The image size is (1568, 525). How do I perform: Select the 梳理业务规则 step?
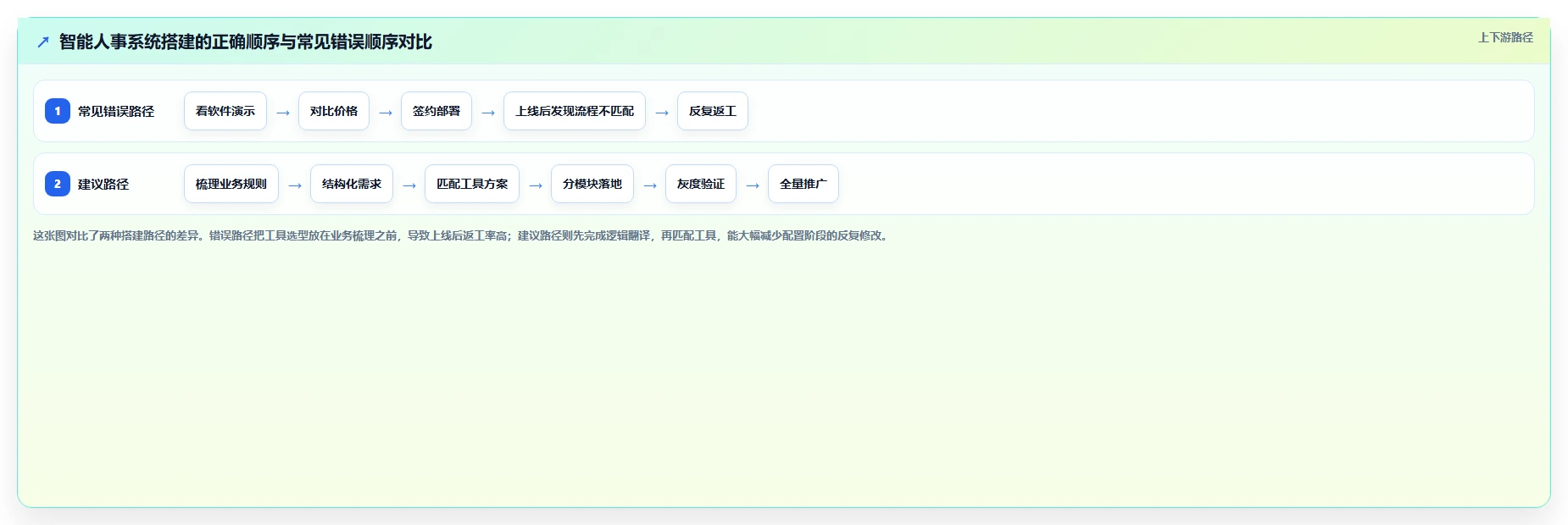tap(231, 184)
